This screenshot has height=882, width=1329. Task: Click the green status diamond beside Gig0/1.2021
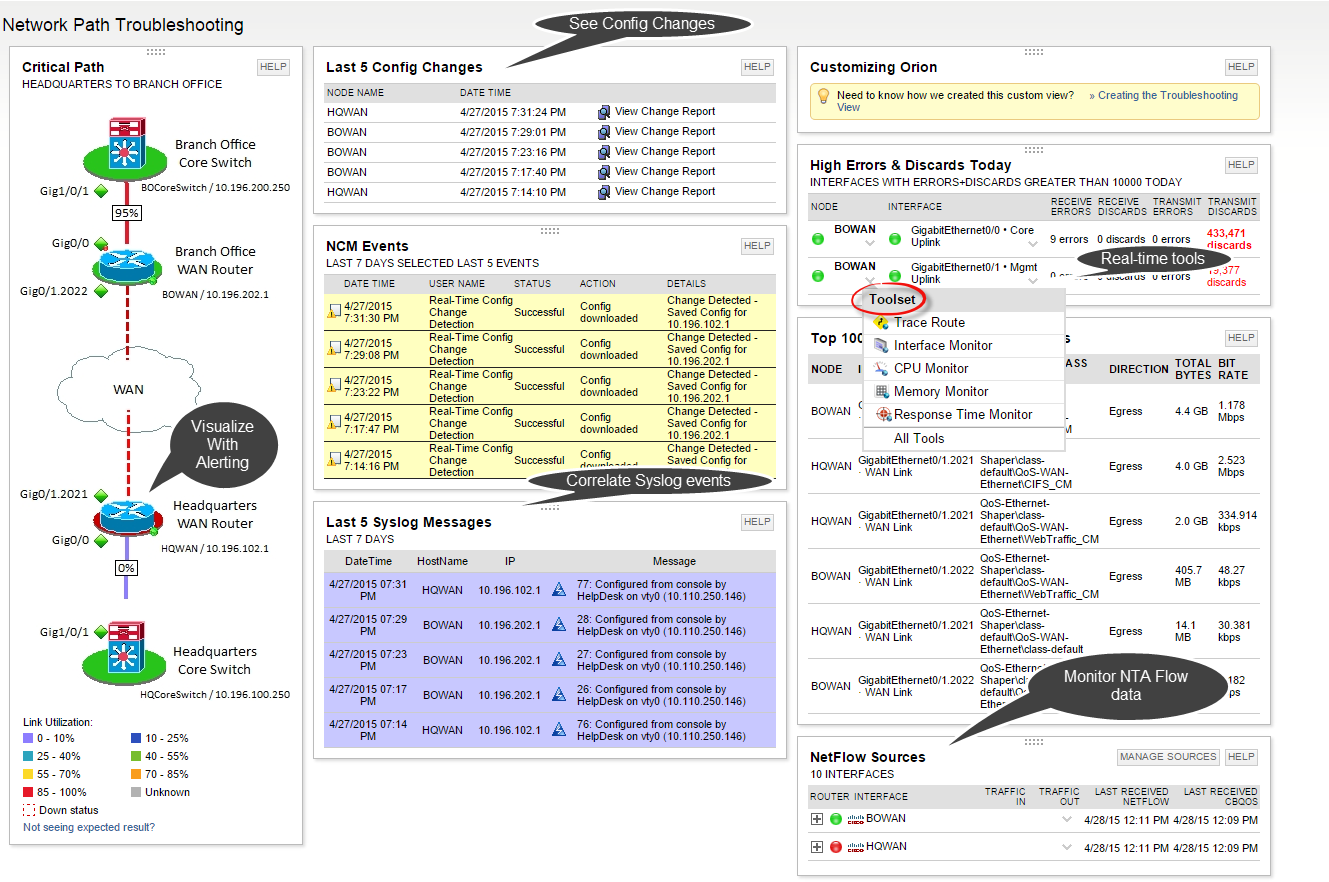pos(100,494)
